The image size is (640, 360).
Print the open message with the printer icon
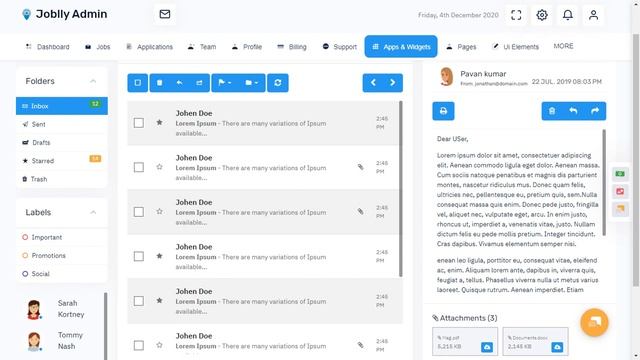pyautogui.click(x=443, y=111)
